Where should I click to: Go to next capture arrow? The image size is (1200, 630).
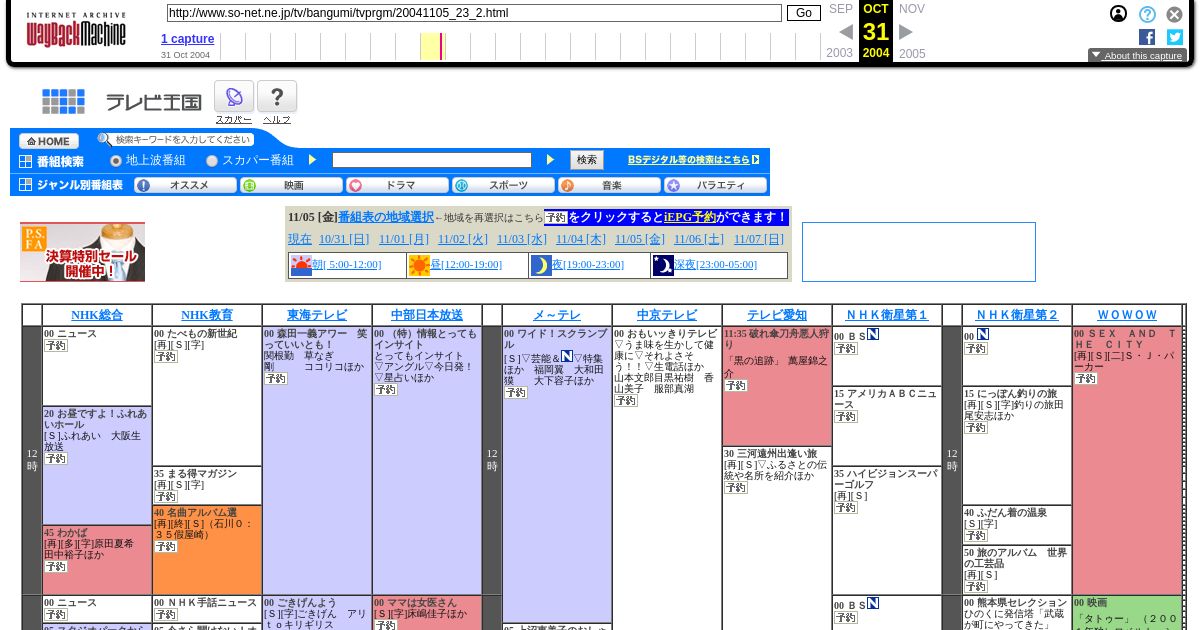(x=906, y=32)
